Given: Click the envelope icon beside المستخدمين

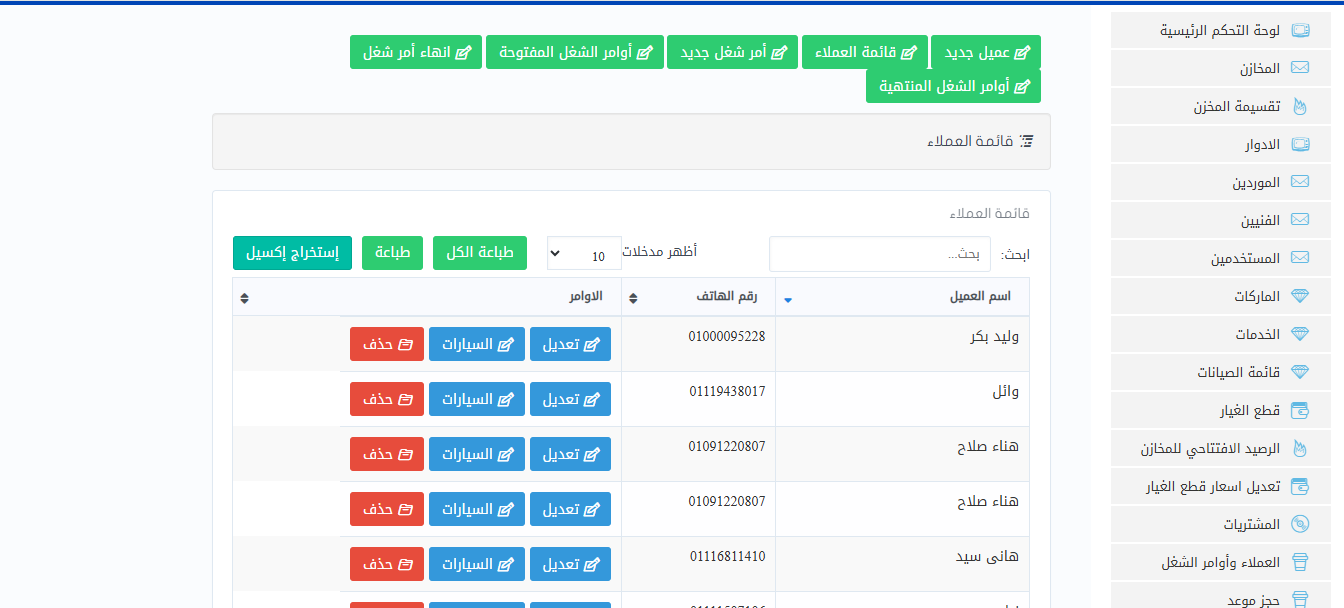Looking at the screenshot, I should 1300,258.
